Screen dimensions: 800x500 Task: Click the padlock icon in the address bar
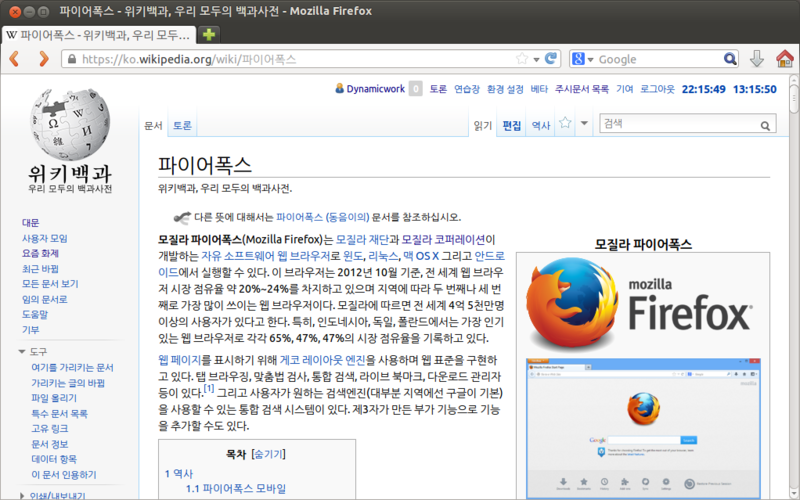72,59
